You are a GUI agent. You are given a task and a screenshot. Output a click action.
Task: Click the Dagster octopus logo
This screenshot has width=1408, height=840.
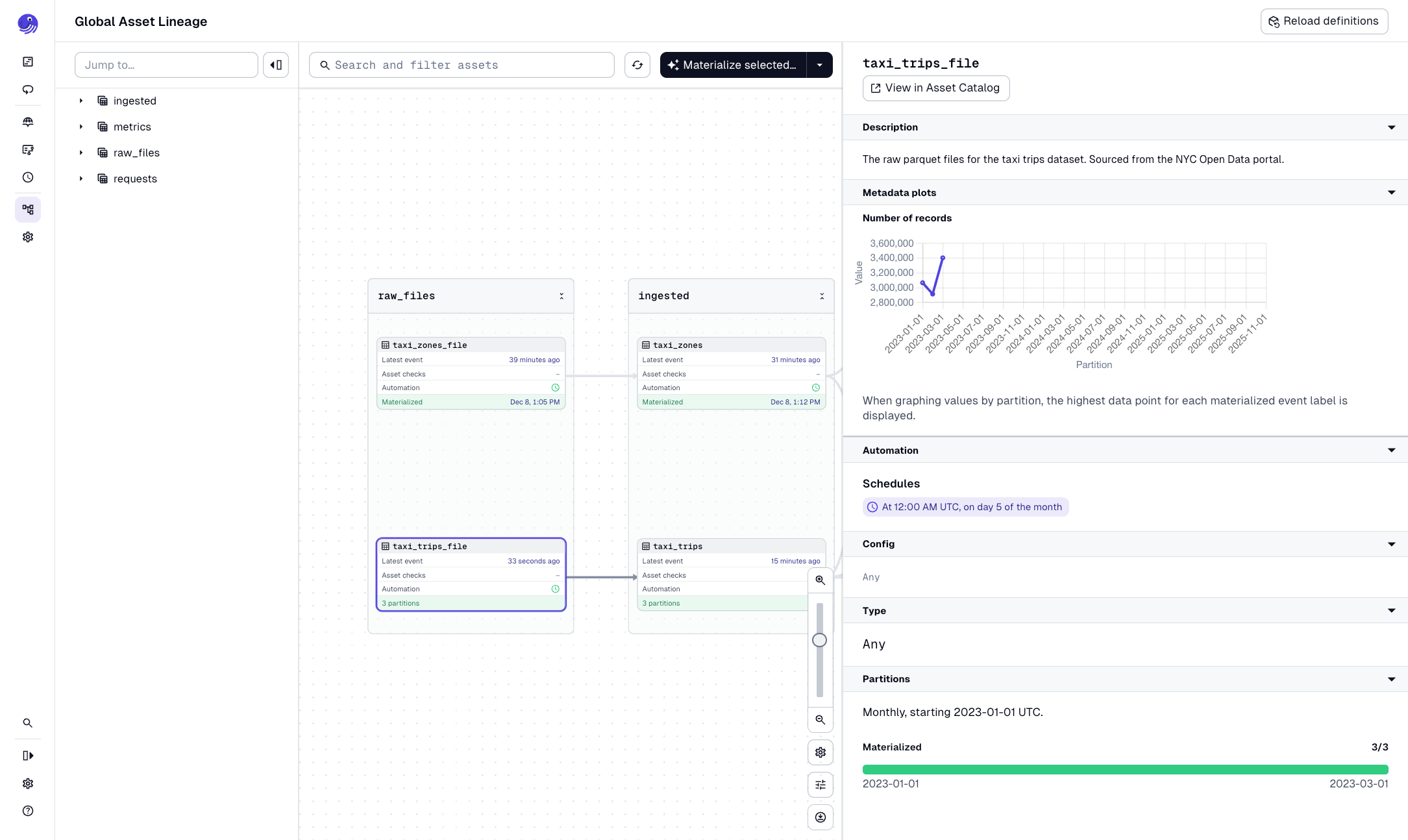point(27,24)
